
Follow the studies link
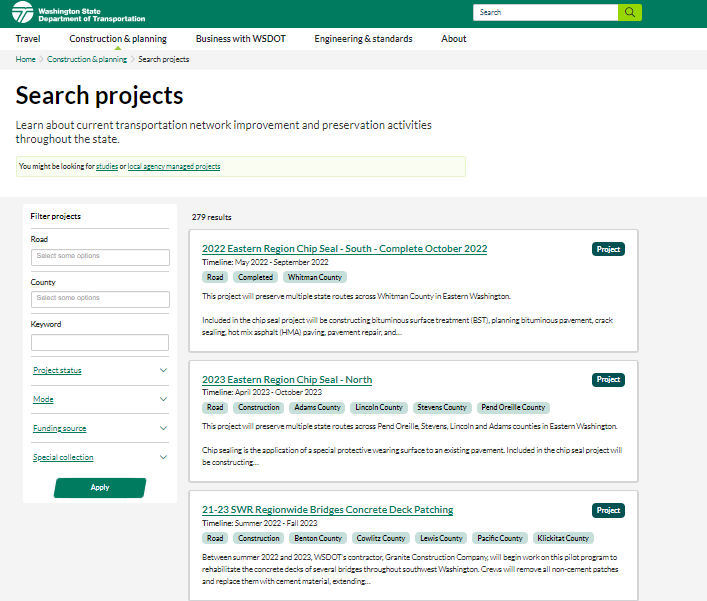(x=106, y=167)
